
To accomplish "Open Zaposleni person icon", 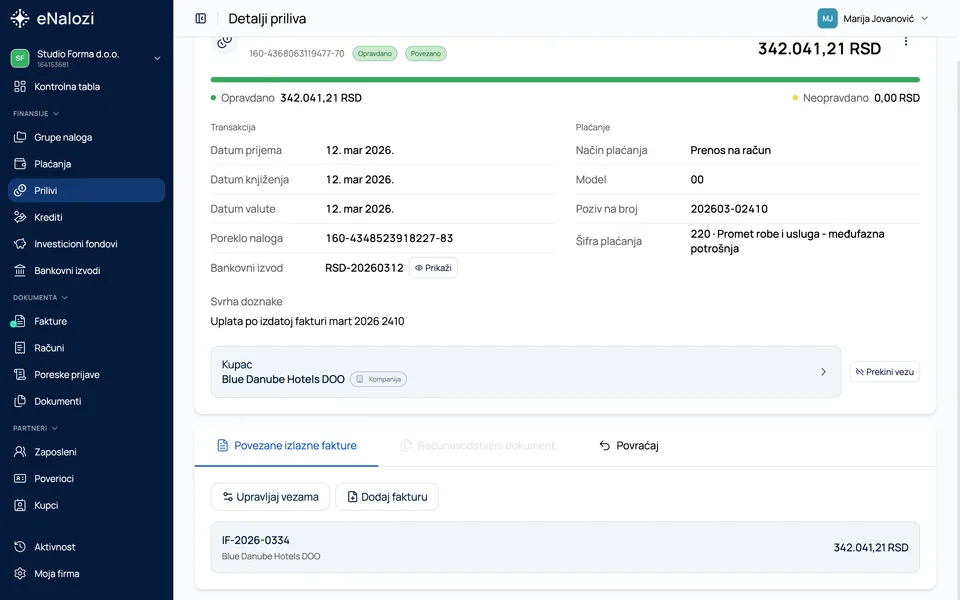I will tap(20, 452).
